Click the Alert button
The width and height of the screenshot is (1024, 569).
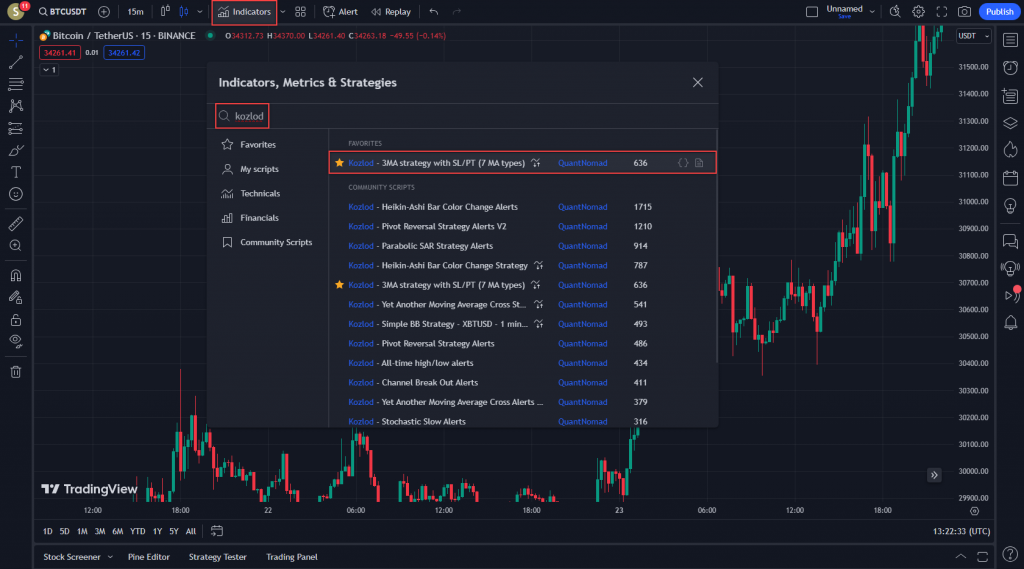pos(340,12)
